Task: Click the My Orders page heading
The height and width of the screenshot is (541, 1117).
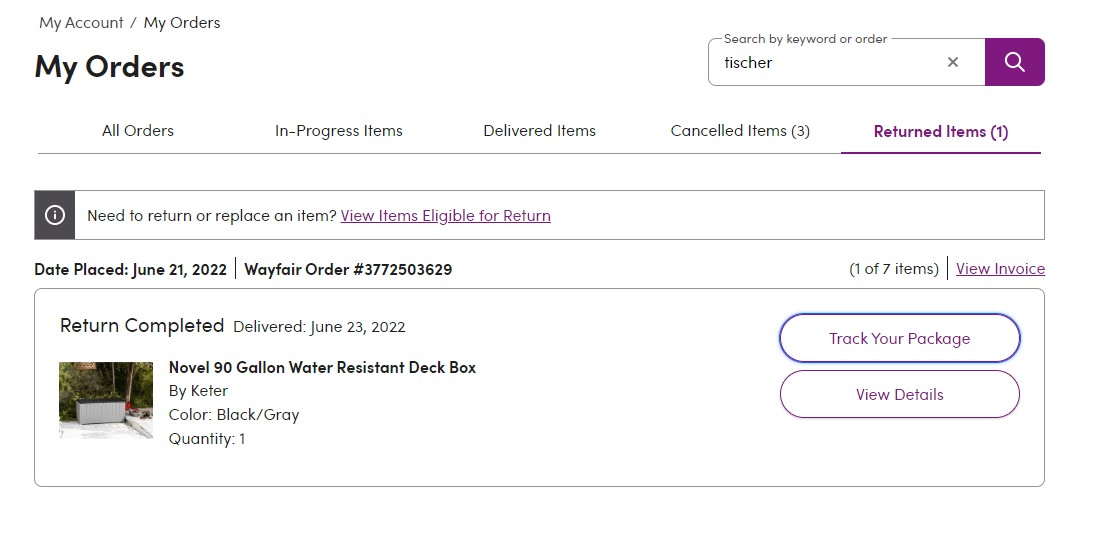Action: pyautogui.click(x=109, y=67)
